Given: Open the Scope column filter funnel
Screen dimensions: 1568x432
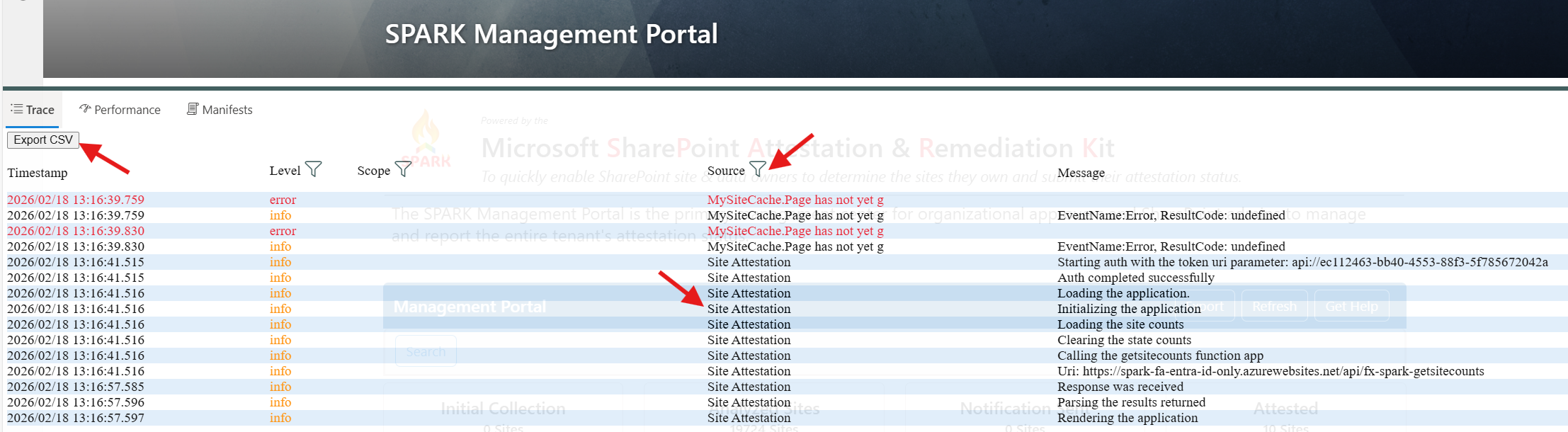Looking at the screenshot, I should (402, 169).
